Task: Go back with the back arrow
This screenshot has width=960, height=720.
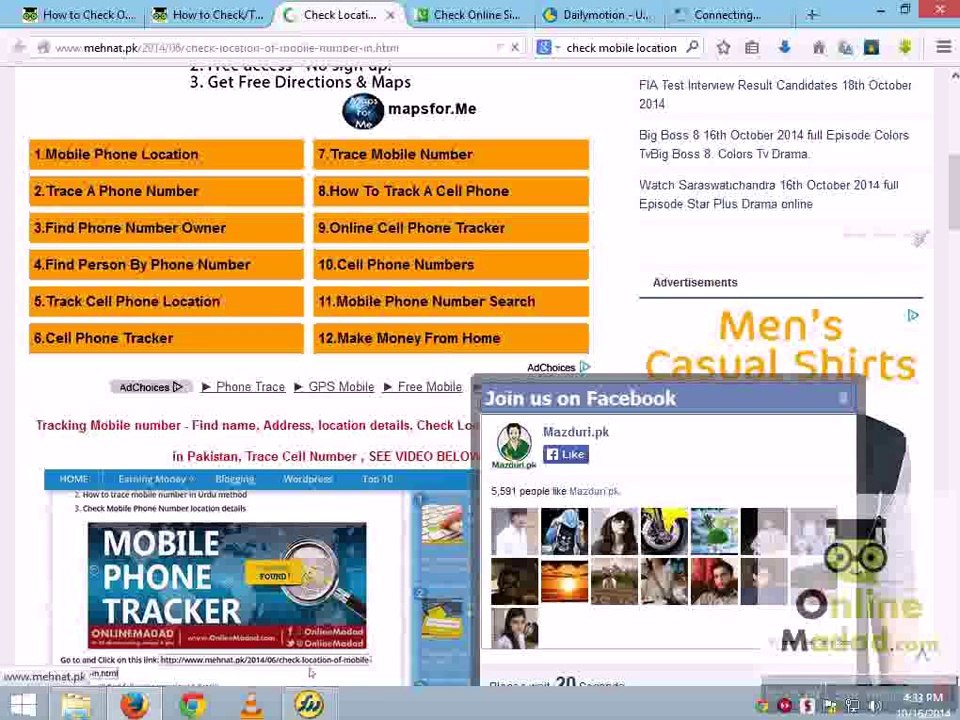Action: click(19, 47)
